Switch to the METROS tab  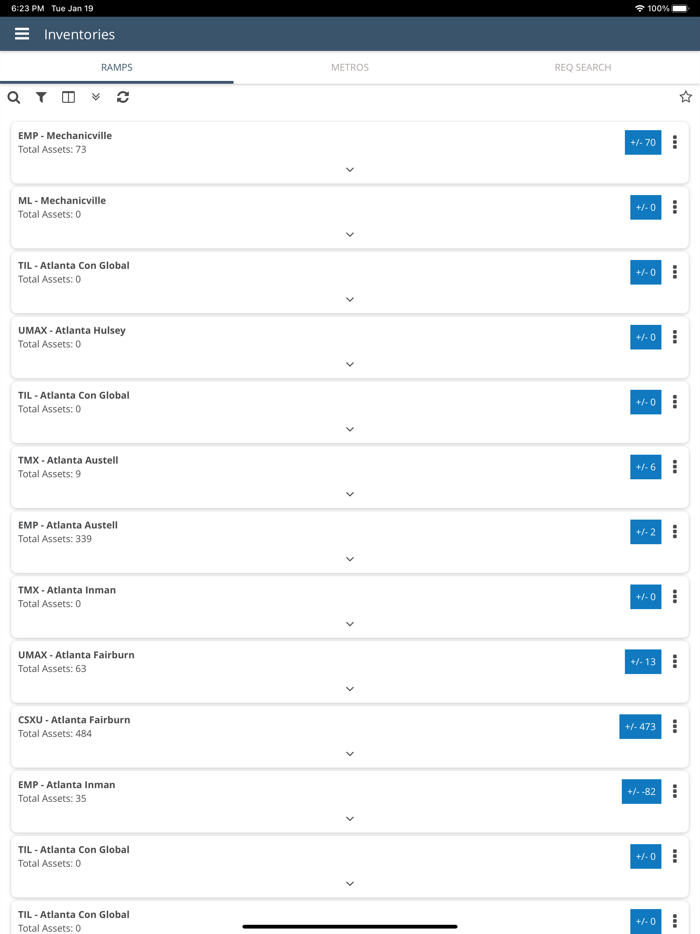(350, 67)
